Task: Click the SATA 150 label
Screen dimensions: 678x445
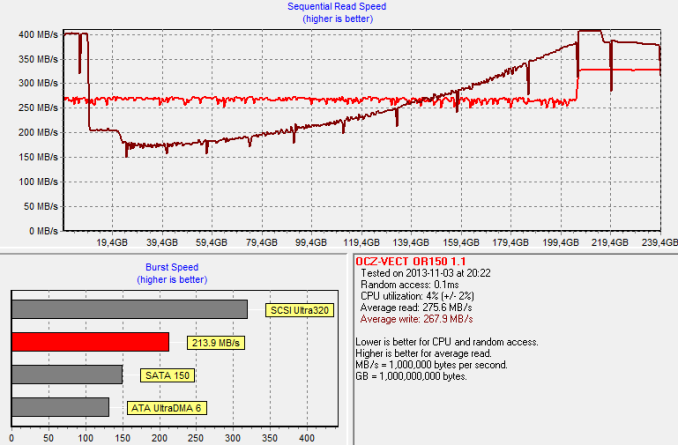Action: pyautogui.click(x=167, y=375)
